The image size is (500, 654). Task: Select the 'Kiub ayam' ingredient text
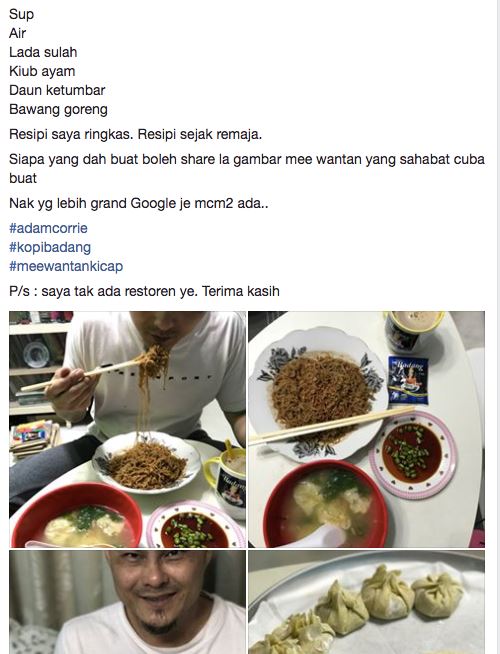point(42,71)
